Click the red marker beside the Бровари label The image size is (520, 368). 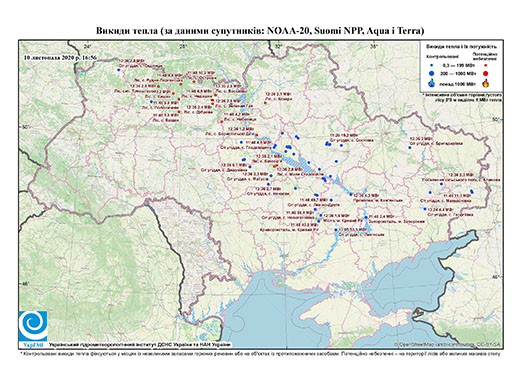pyautogui.click(x=265, y=103)
